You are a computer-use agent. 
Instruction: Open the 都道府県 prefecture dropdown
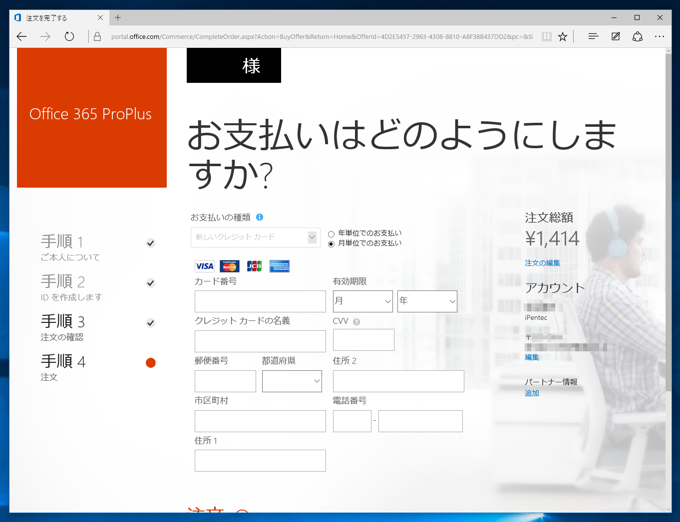click(292, 381)
